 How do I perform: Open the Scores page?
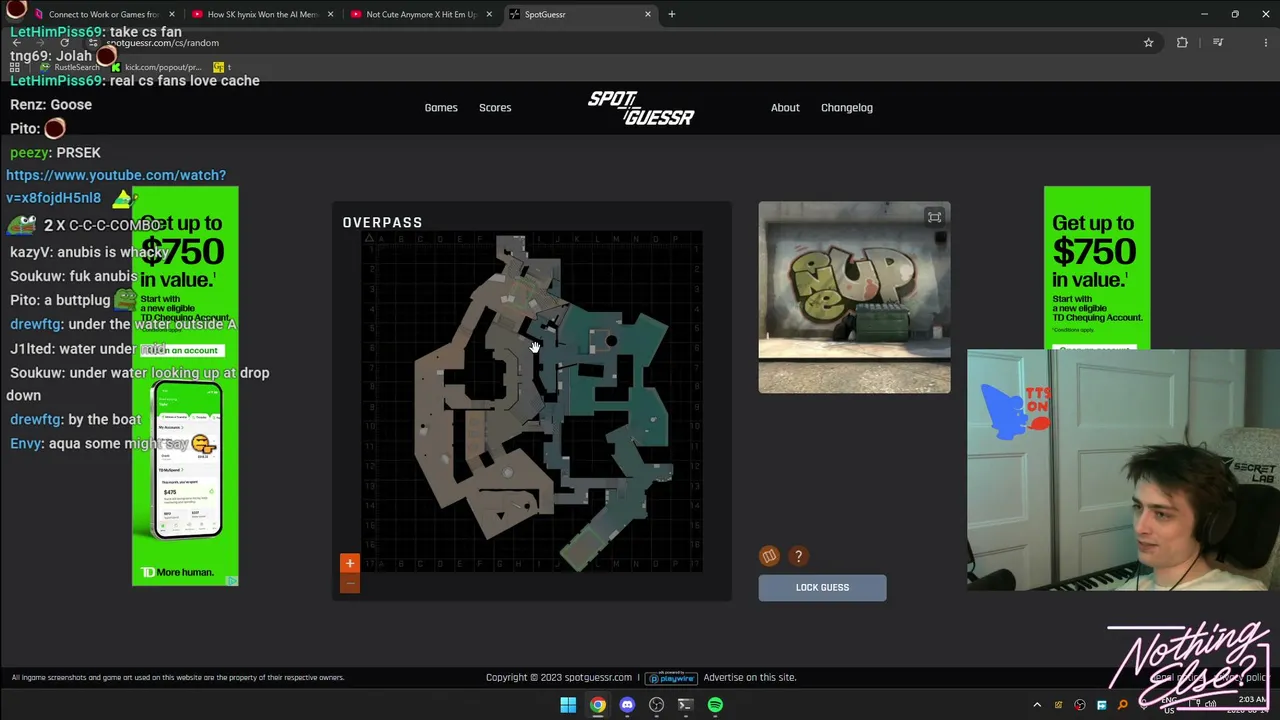[x=495, y=108]
